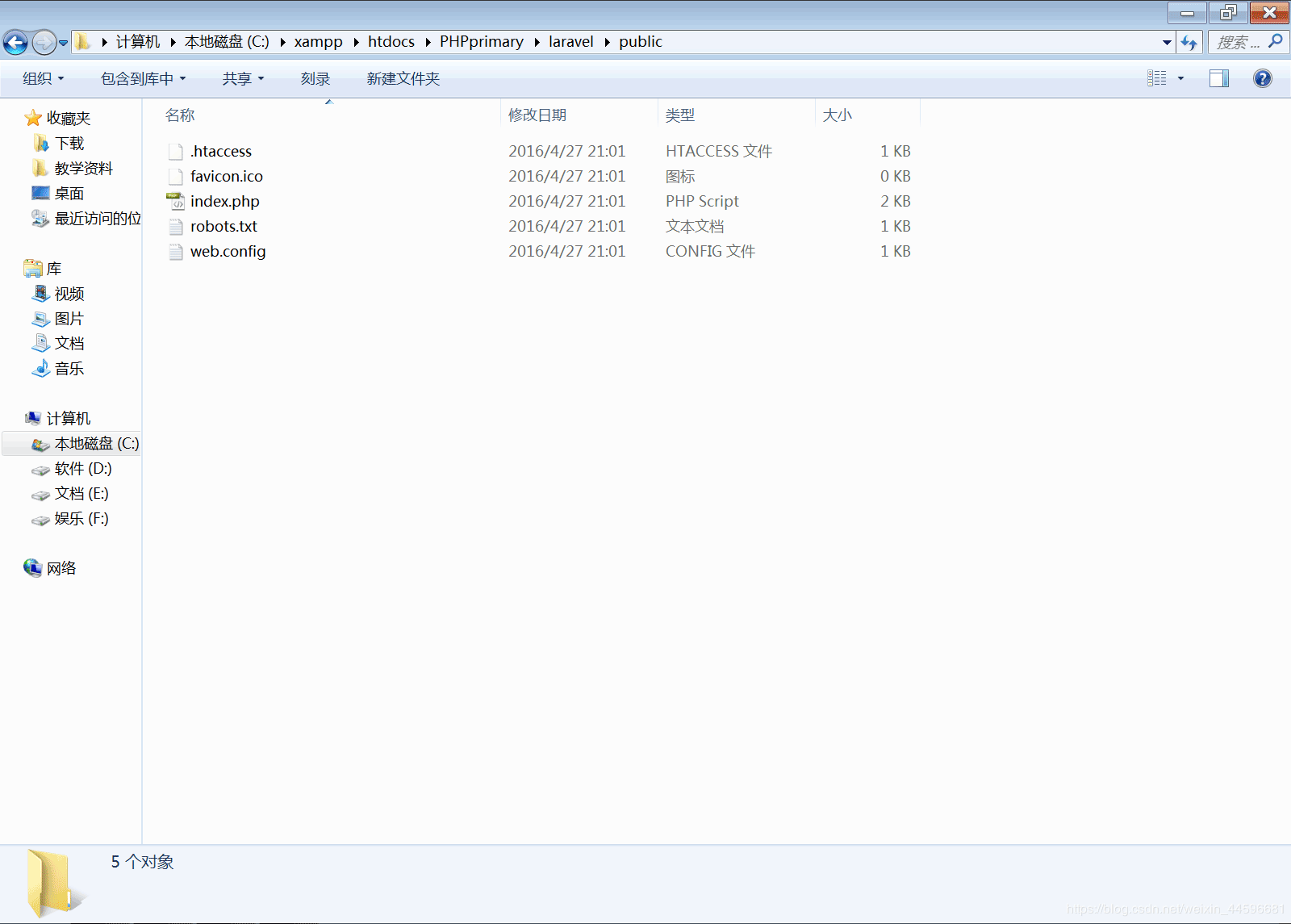Viewport: 1291px width, 924px height.
Task: Select the Network icon in sidebar
Action: pos(33,568)
